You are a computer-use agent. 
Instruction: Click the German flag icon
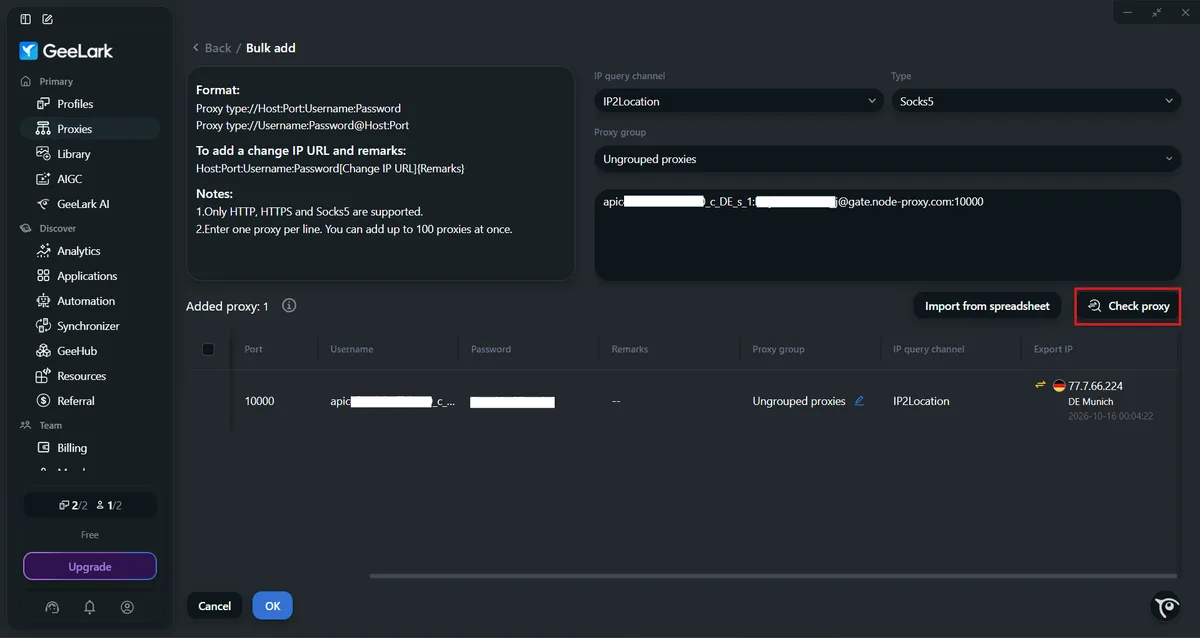coord(1059,386)
